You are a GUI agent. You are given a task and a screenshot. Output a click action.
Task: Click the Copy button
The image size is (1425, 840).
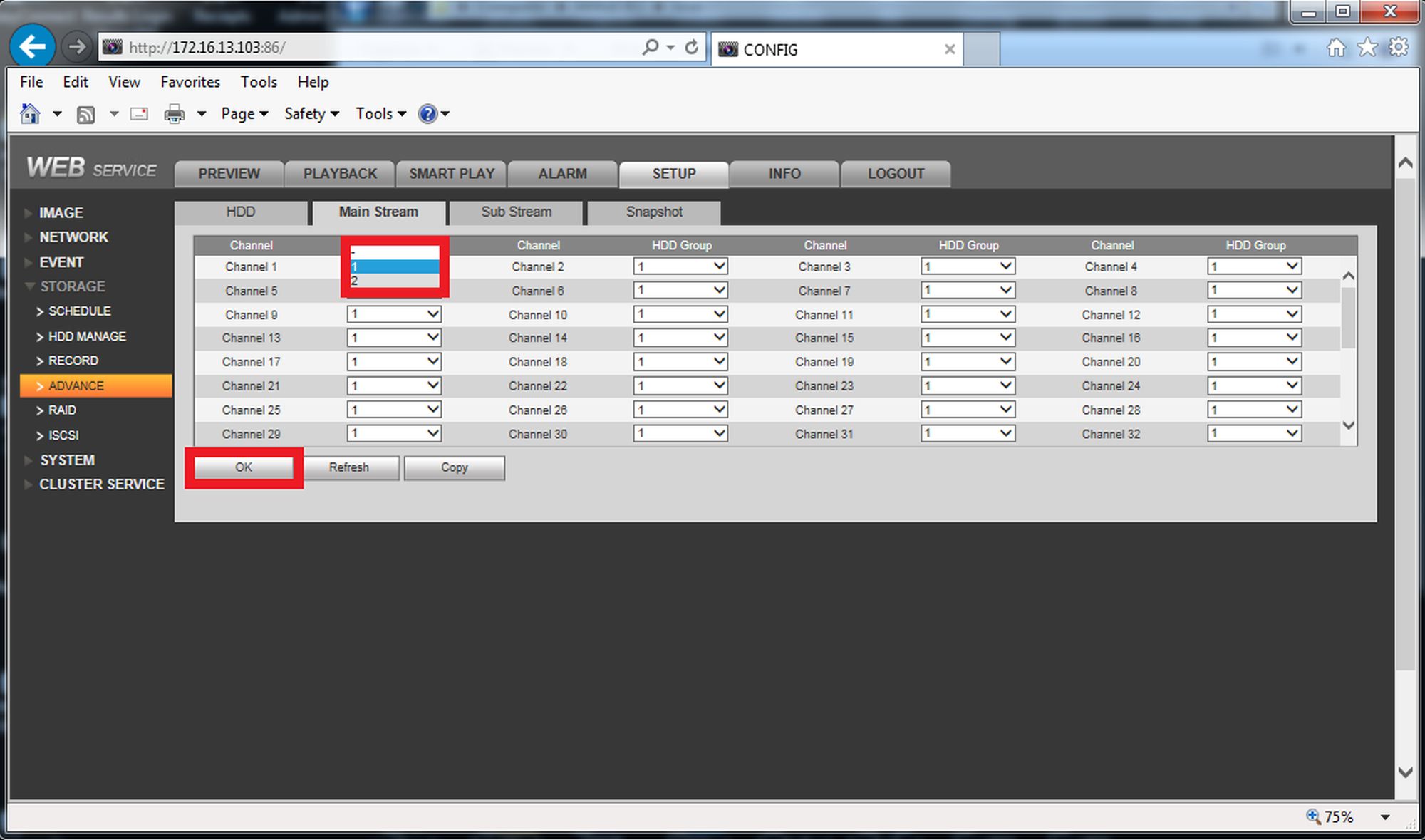pyautogui.click(x=455, y=467)
